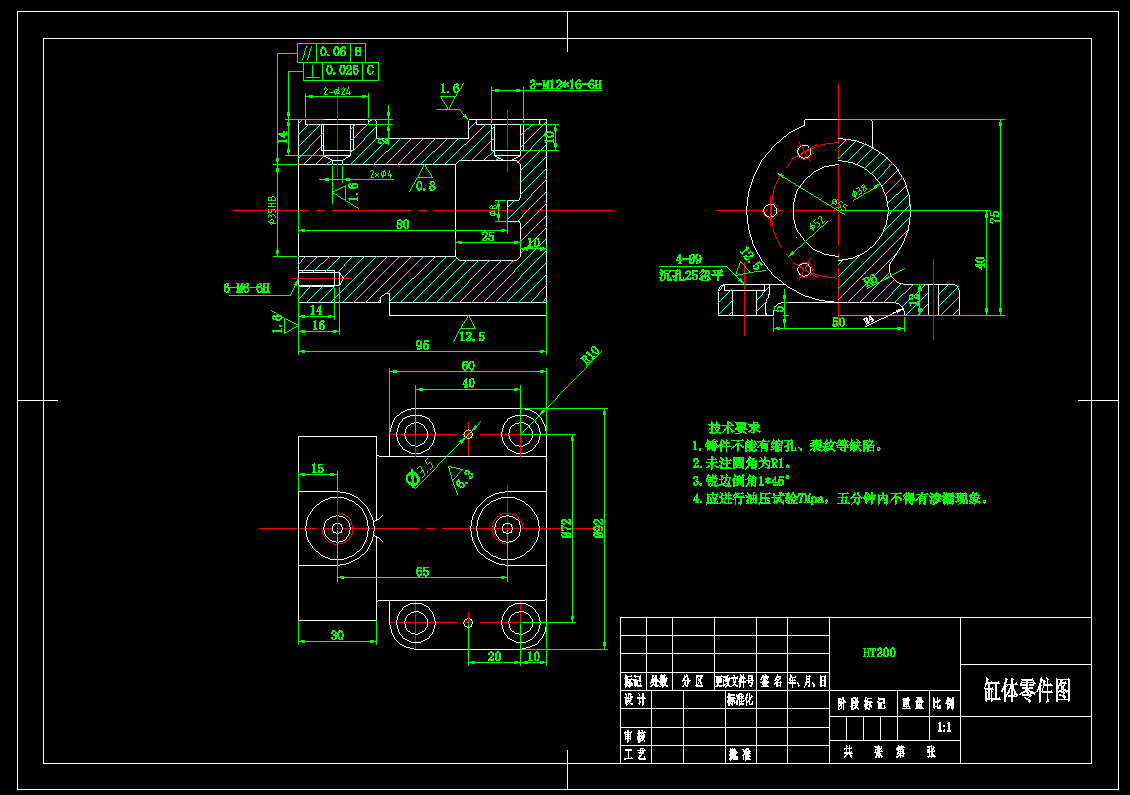The image size is (1130, 795).
Task: Select the 处数 header cell
Action: [x=659, y=681]
